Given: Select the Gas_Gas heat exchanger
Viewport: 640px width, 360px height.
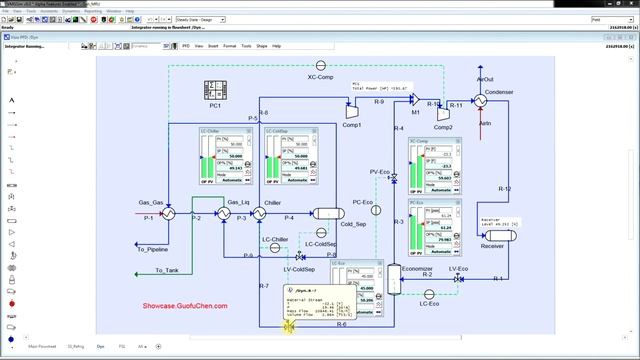Looking at the screenshot, I should coord(169,213).
